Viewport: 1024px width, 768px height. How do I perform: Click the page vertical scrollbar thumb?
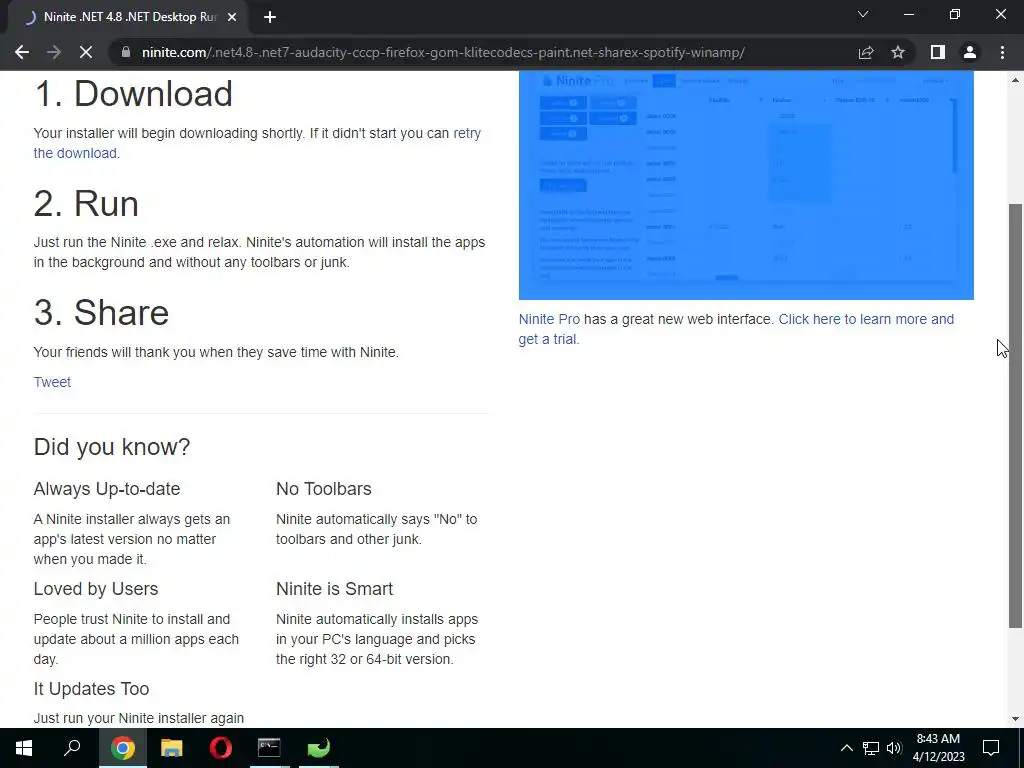point(1016,416)
